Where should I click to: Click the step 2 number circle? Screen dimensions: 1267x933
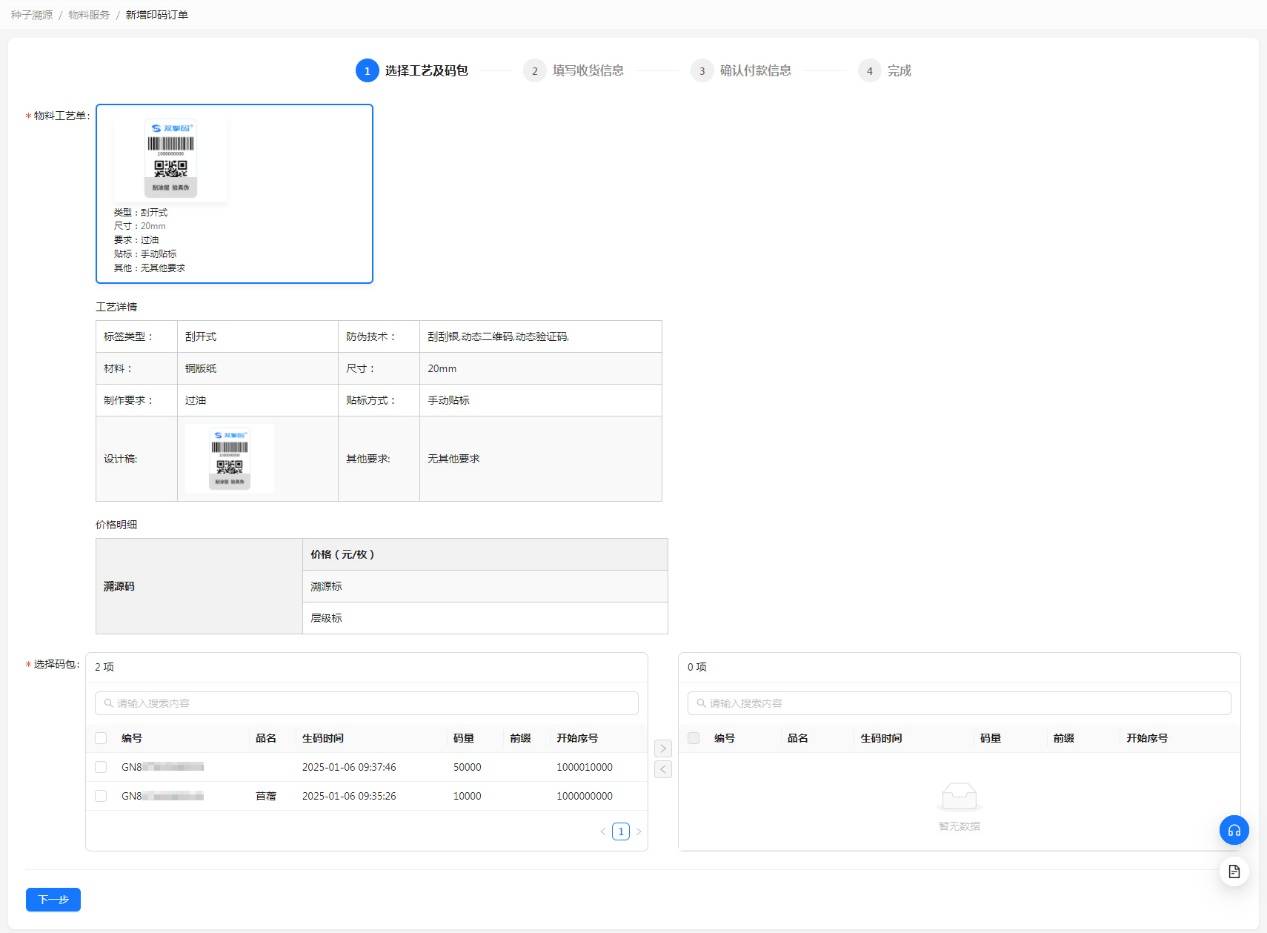535,71
